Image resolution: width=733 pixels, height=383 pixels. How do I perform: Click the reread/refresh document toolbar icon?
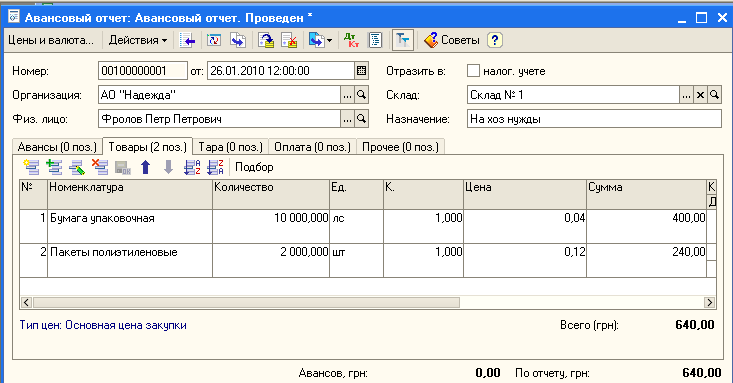pos(214,40)
